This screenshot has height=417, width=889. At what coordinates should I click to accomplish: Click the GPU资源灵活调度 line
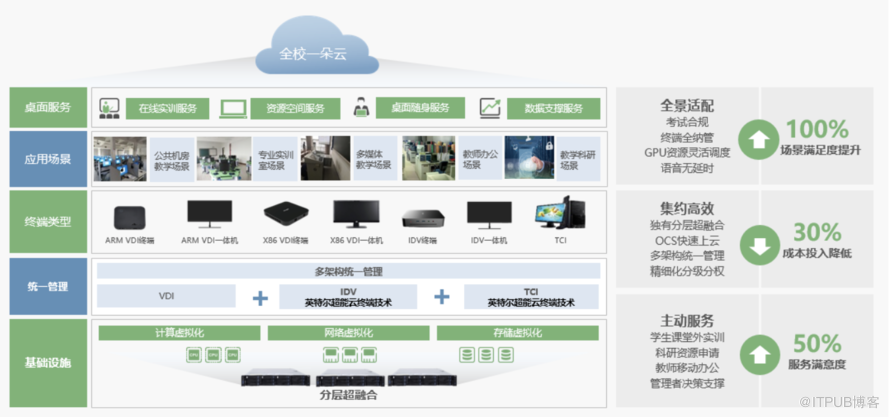tap(687, 153)
